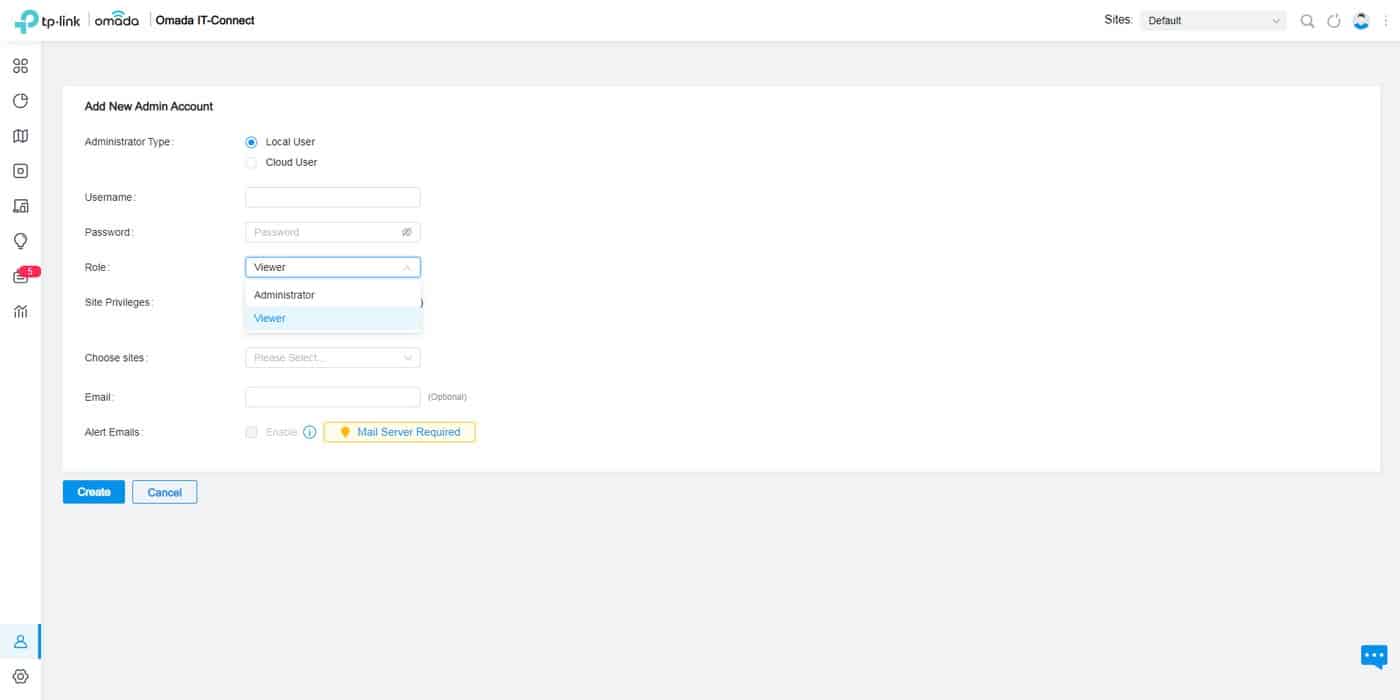Click the Cancel button
Screen dimensions: 1400x700
tap(165, 492)
